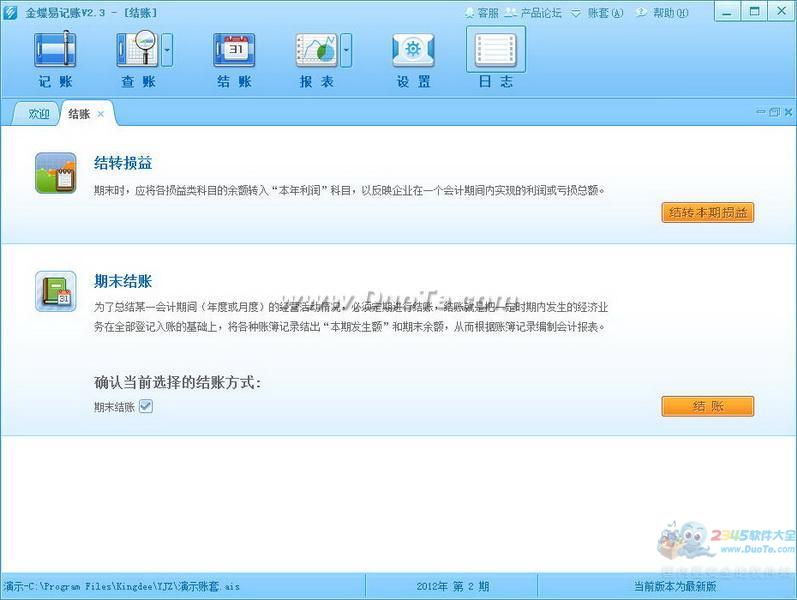Close the 结账 tab
This screenshot has height=600, width=797.
click(x=100, y=114)
